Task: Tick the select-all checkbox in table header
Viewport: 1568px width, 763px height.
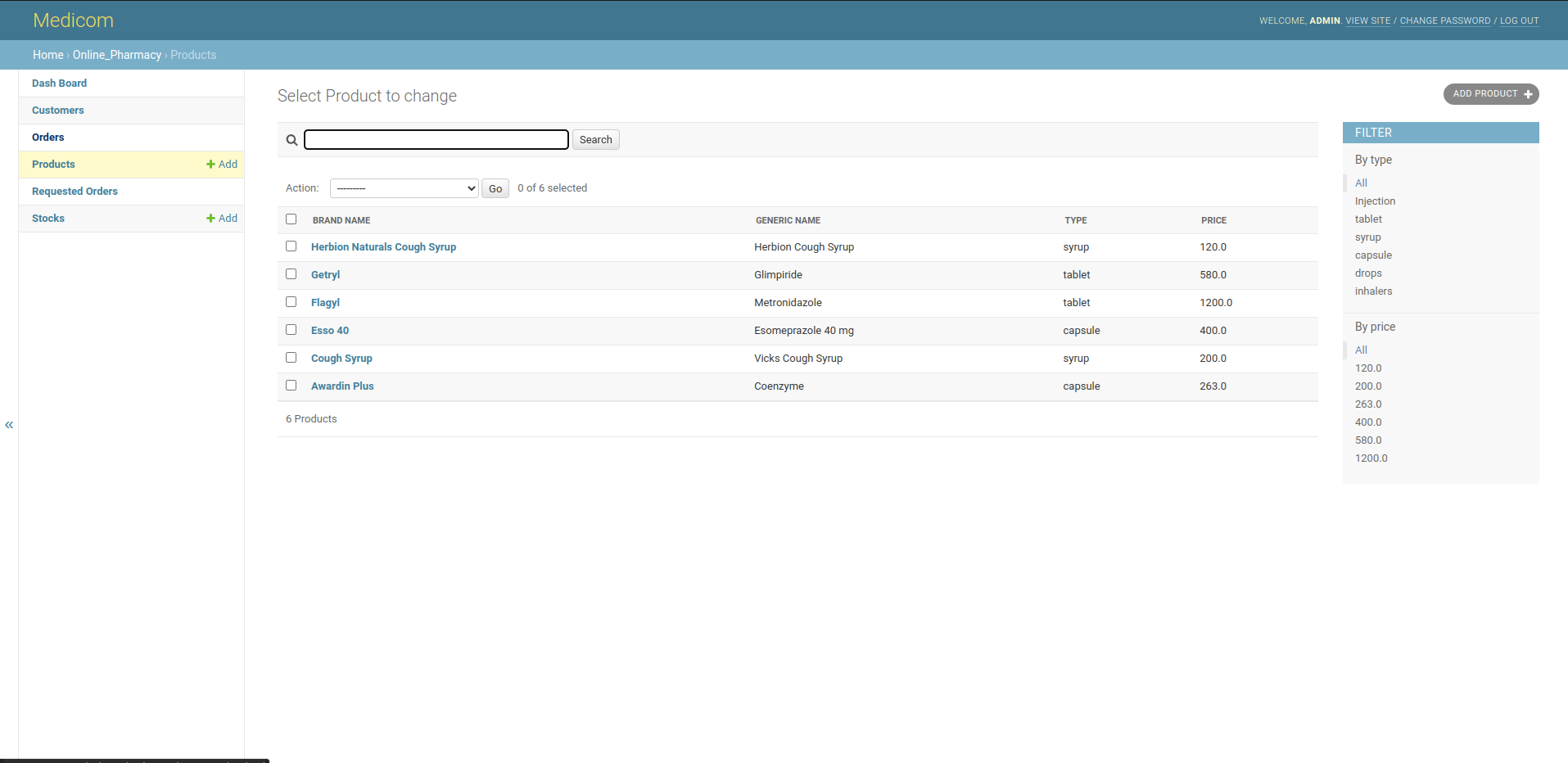Action: click(291, 219)
